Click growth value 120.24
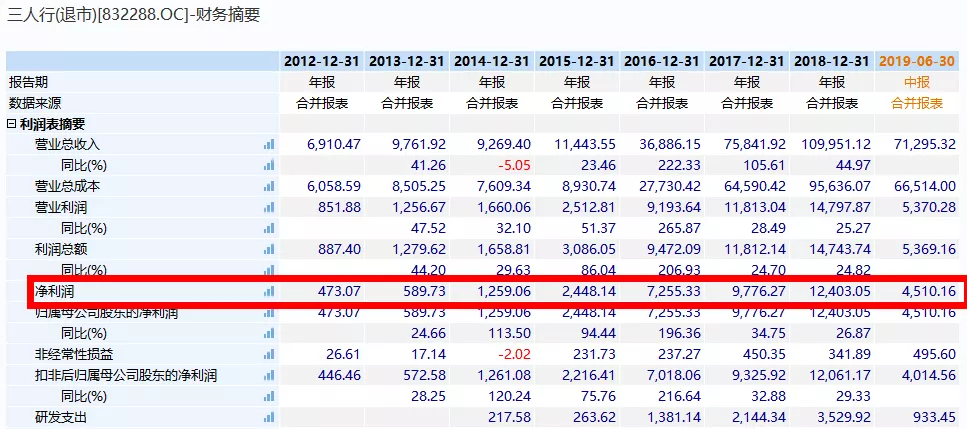This screenshot has width=967, height=429. [x=509, y=396]
